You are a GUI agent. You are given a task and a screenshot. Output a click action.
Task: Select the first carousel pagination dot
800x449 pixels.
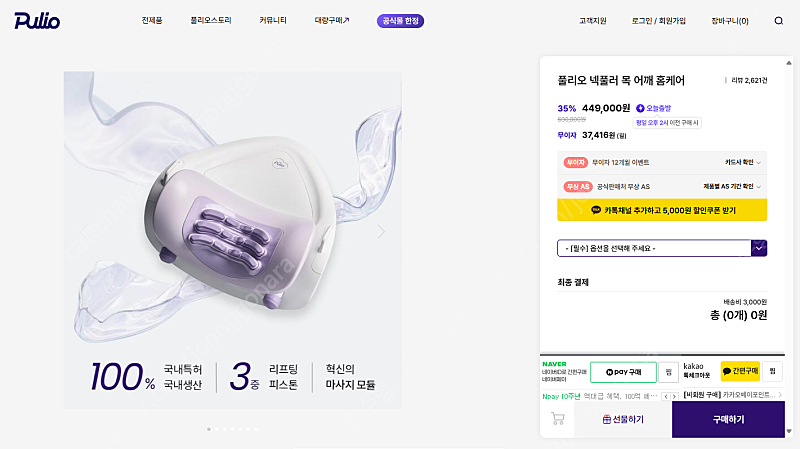tap(208, 429)
